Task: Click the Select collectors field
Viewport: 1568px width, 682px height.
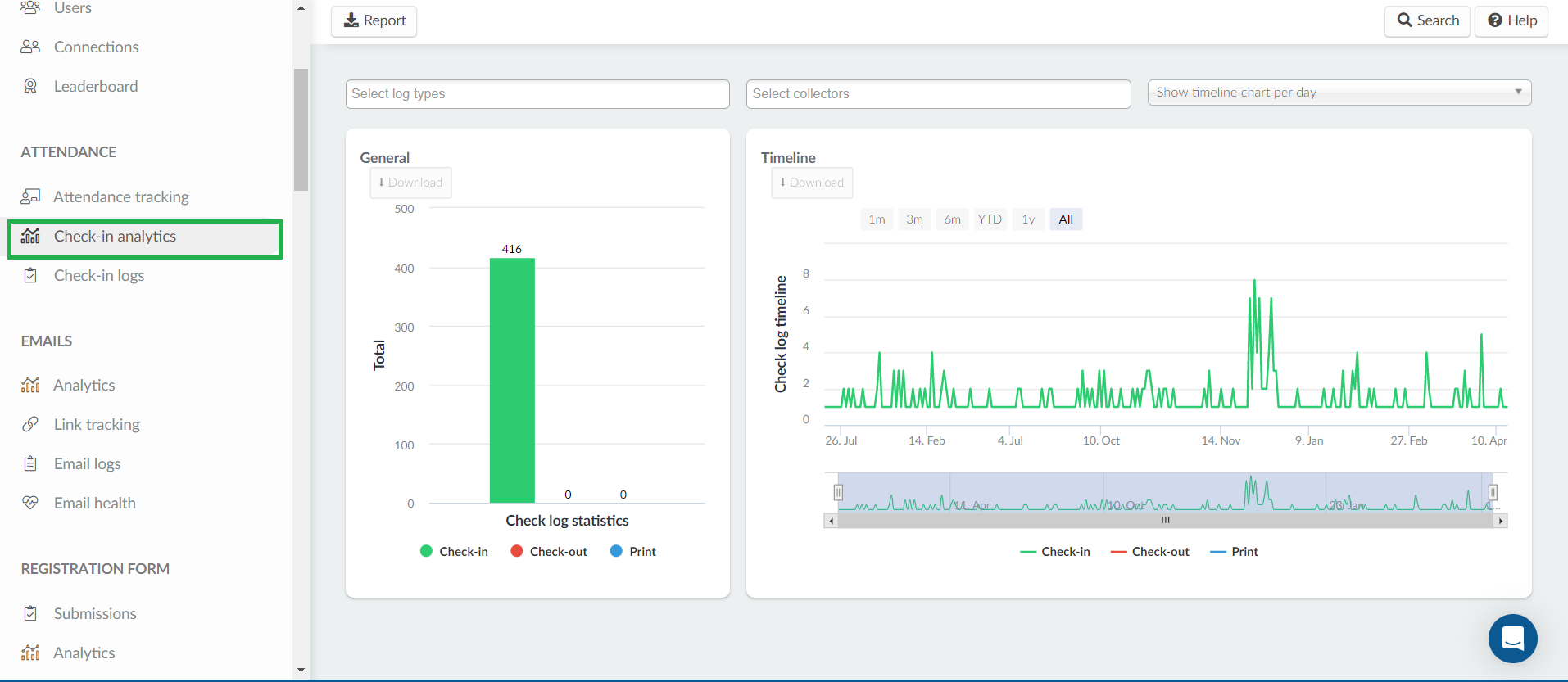Action: pyautogui.click(x=939, y=94)
